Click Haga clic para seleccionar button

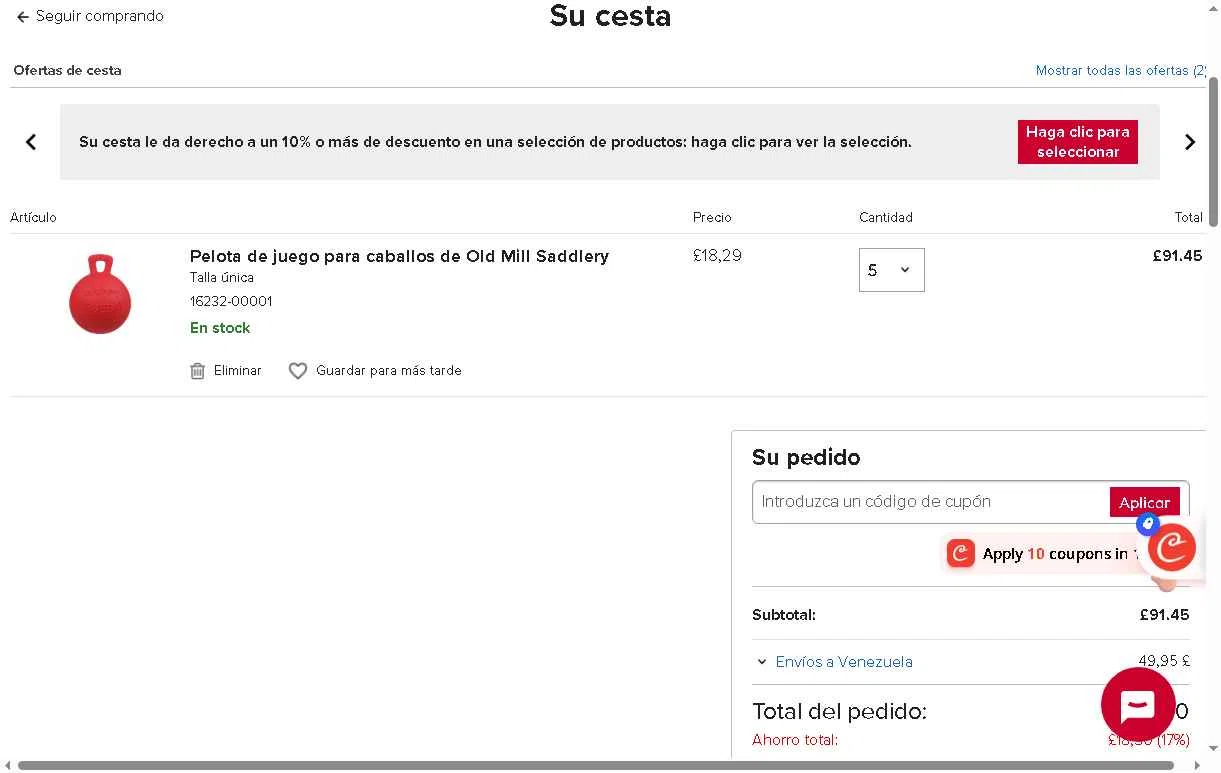pyautogui.click(x=1077, y=142)
